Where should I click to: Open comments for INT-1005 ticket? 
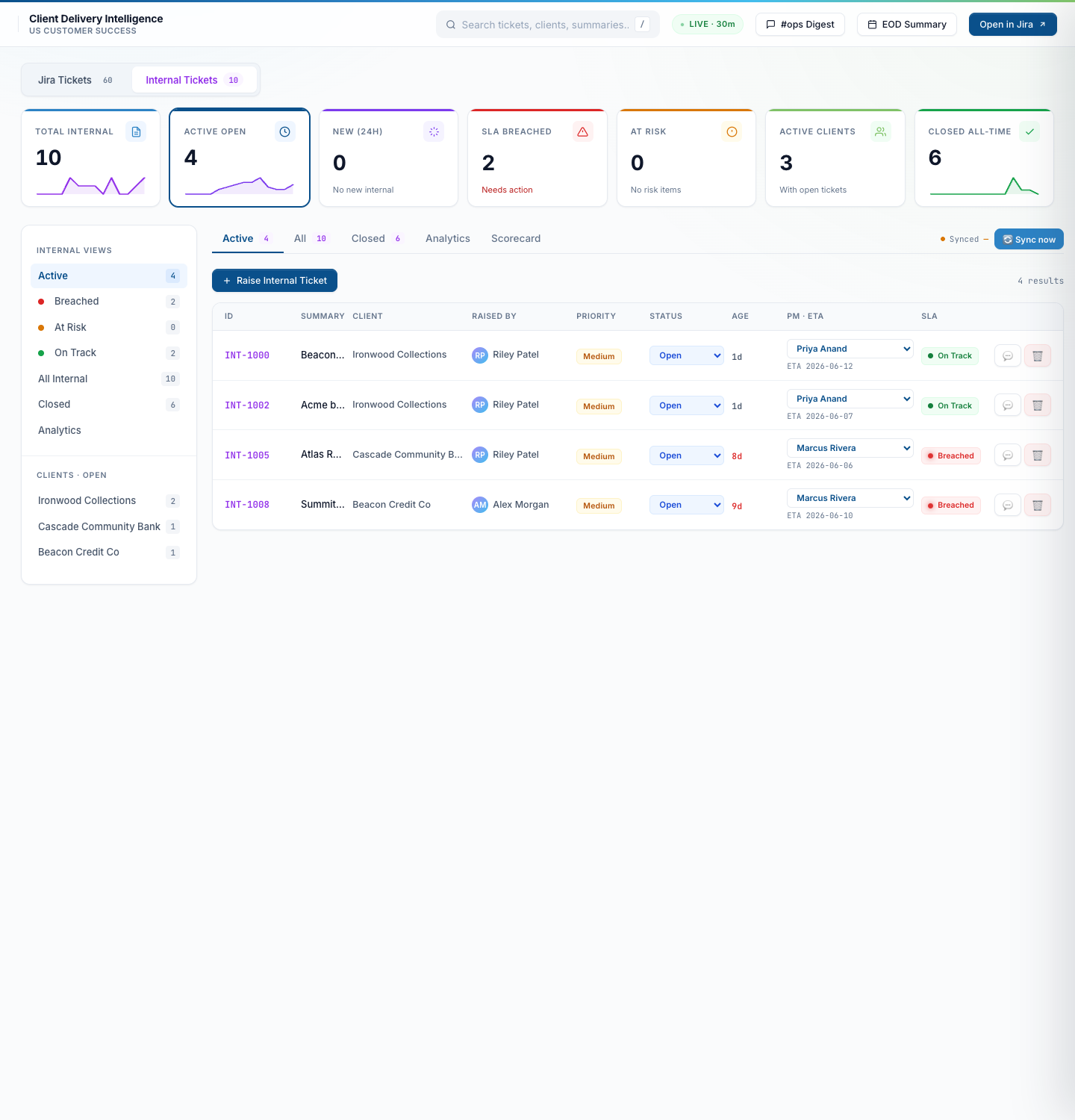pyautogui.click(x=1007, y=455)
